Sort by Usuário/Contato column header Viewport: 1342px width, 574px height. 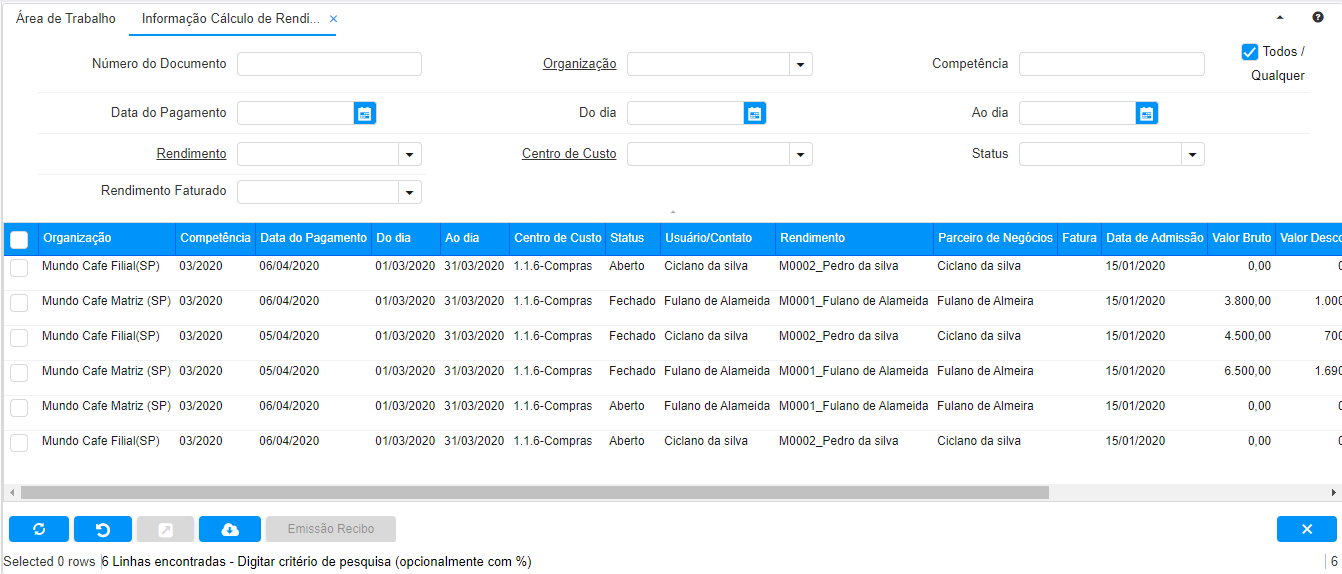(x=718, y=238)
